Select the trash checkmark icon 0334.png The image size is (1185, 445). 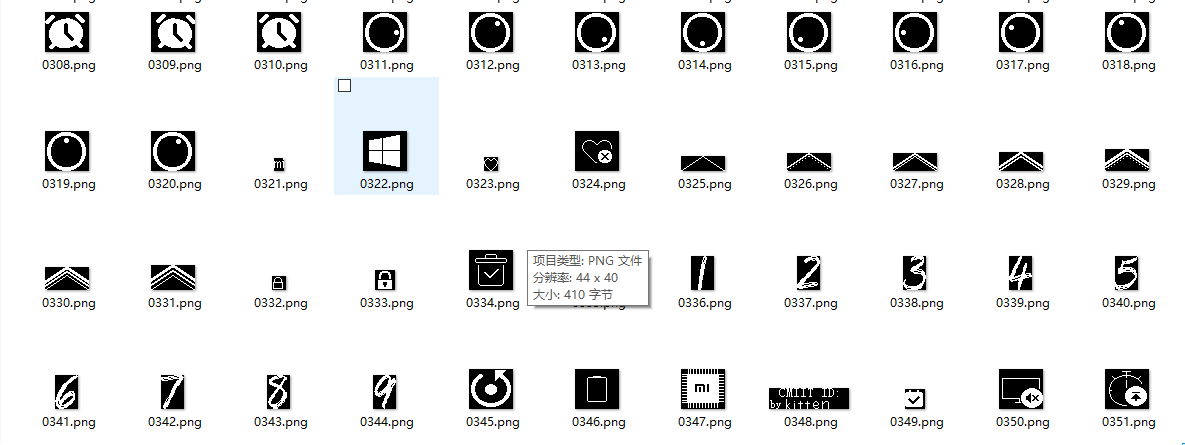click(491, 271)
